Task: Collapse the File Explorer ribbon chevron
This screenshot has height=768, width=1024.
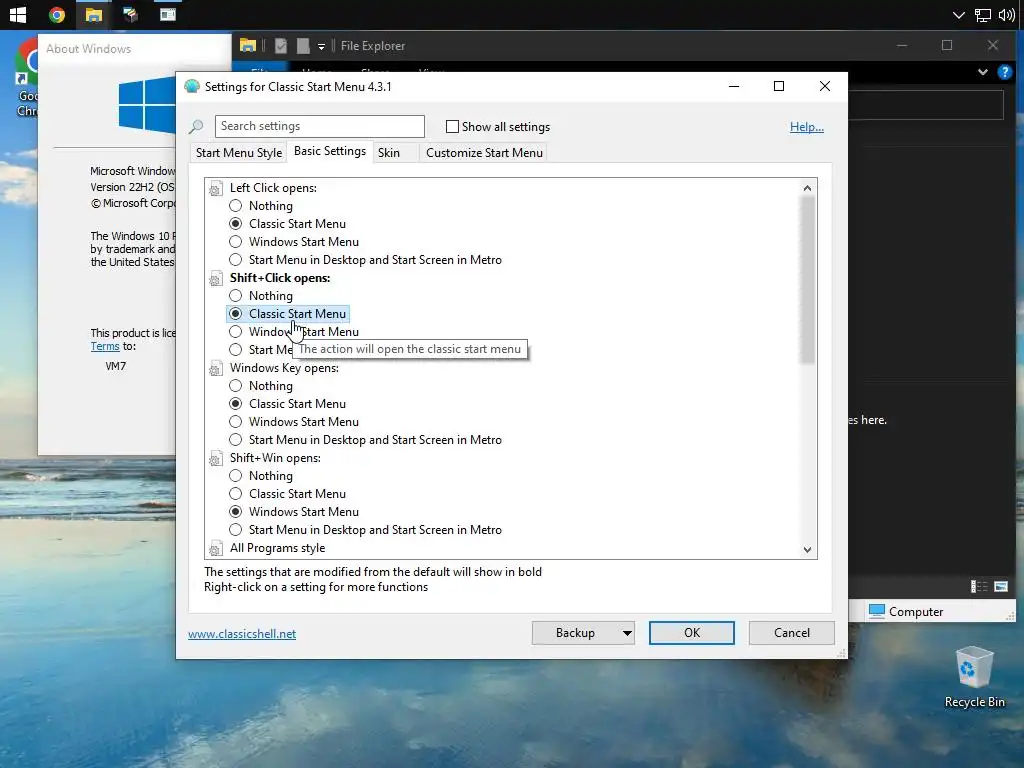Action: pyautogui.click(x=982, y=72)
